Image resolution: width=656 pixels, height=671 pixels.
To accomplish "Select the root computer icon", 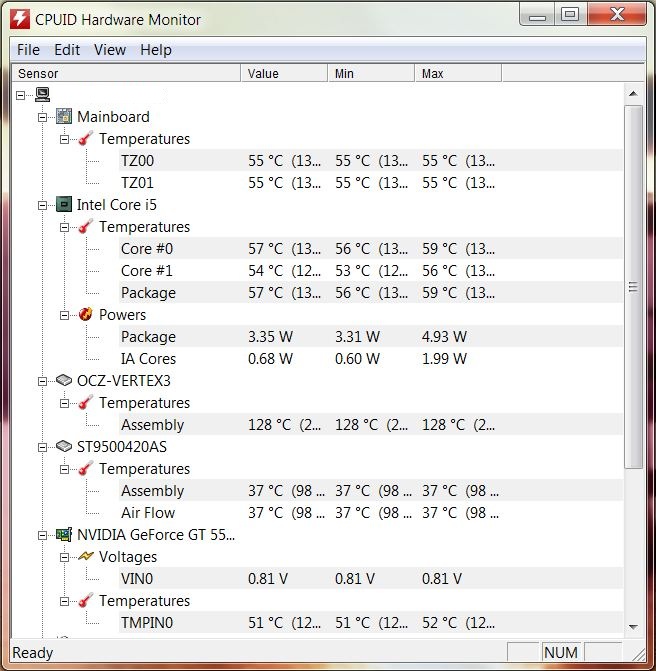I will (x=42, y=95).
